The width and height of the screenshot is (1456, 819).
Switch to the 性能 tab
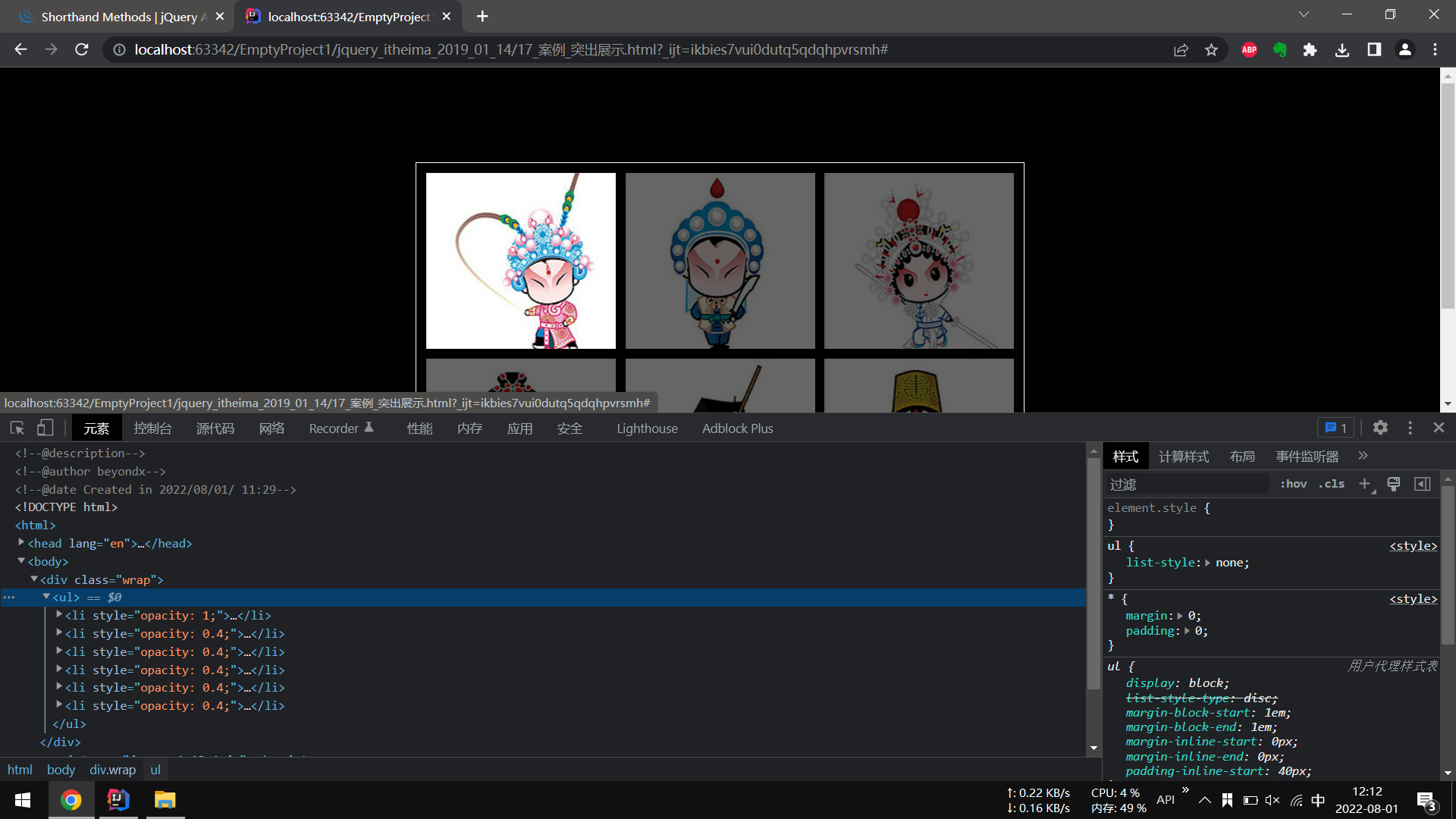tap(419, 428)
